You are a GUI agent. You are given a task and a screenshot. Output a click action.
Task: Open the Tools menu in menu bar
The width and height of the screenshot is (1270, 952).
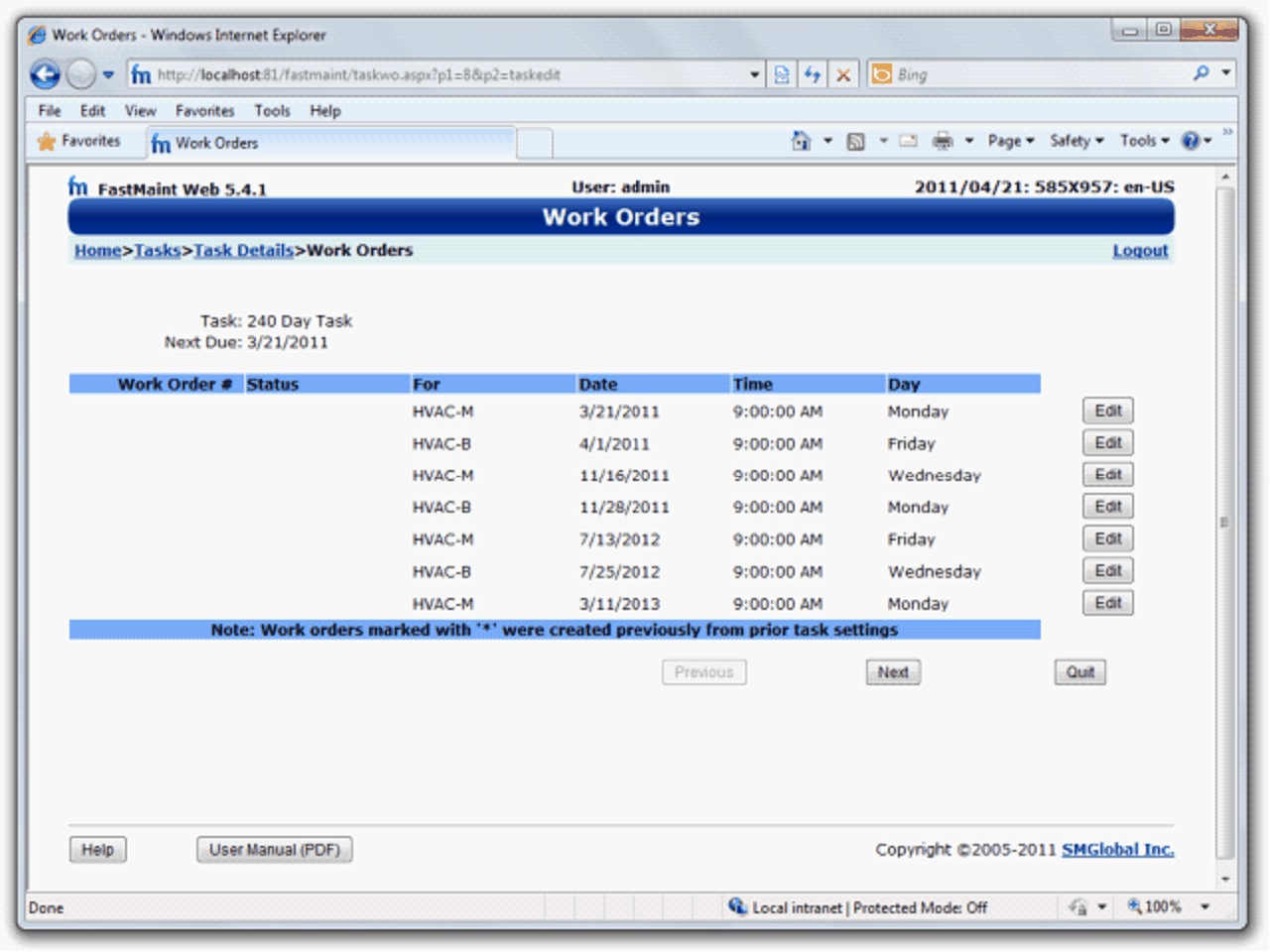[272, 111]
